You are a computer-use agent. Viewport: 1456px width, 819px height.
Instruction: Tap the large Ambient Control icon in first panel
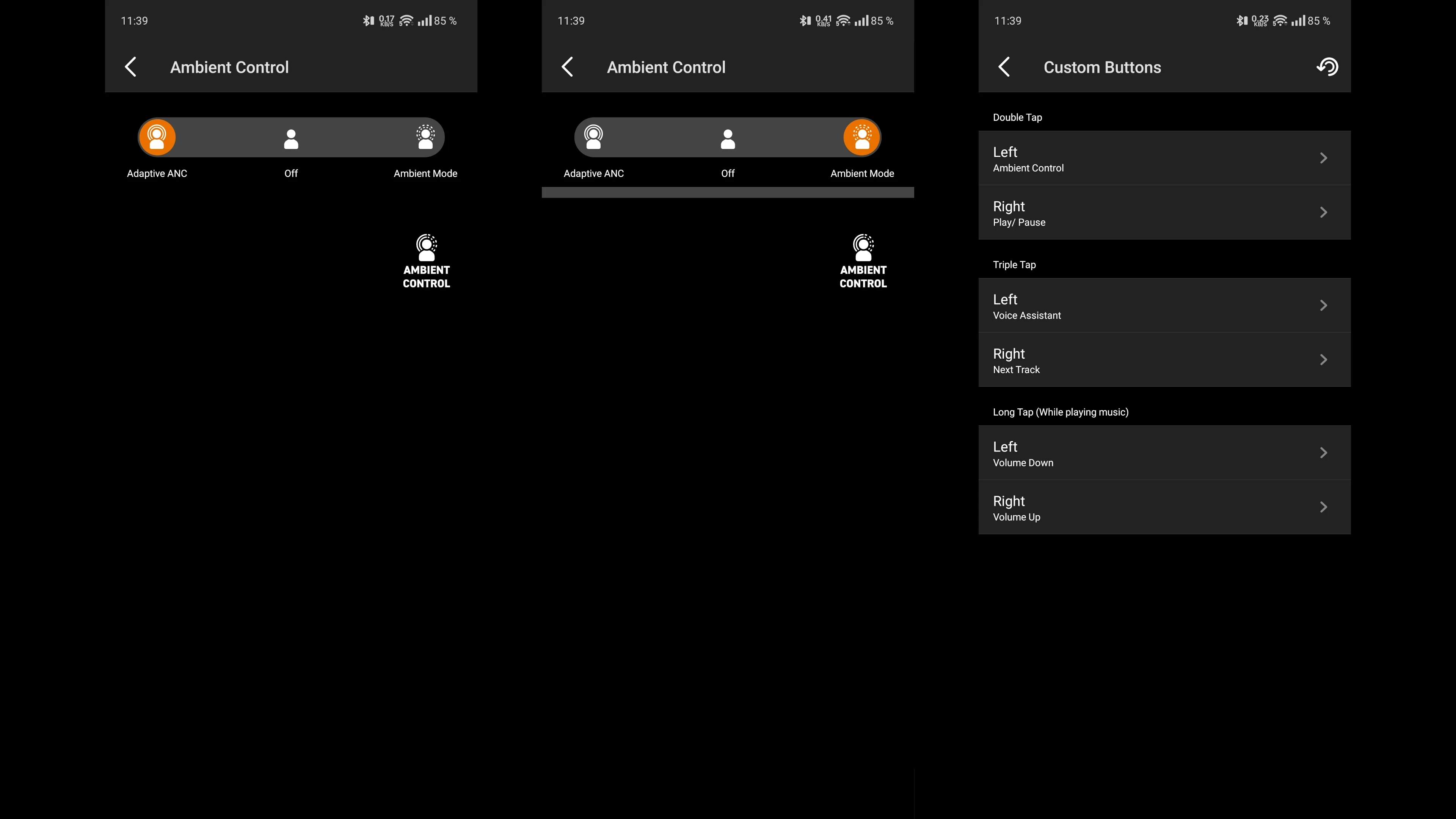(x=427, y=261)
